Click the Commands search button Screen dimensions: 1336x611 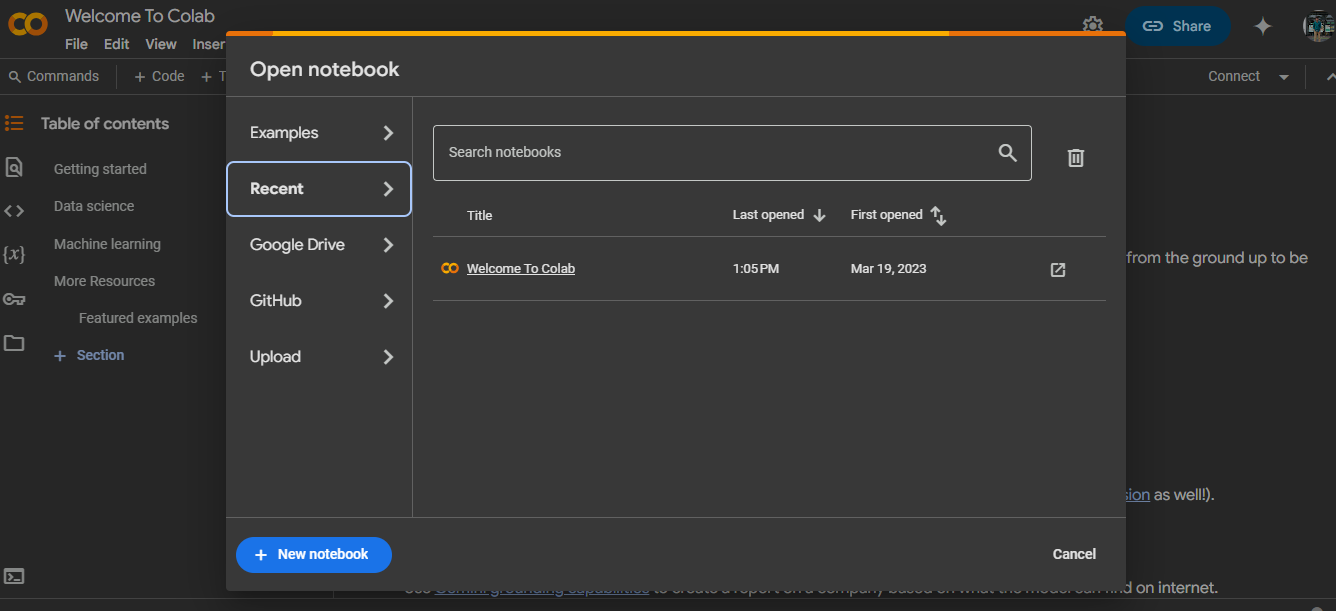click(54, 76)
